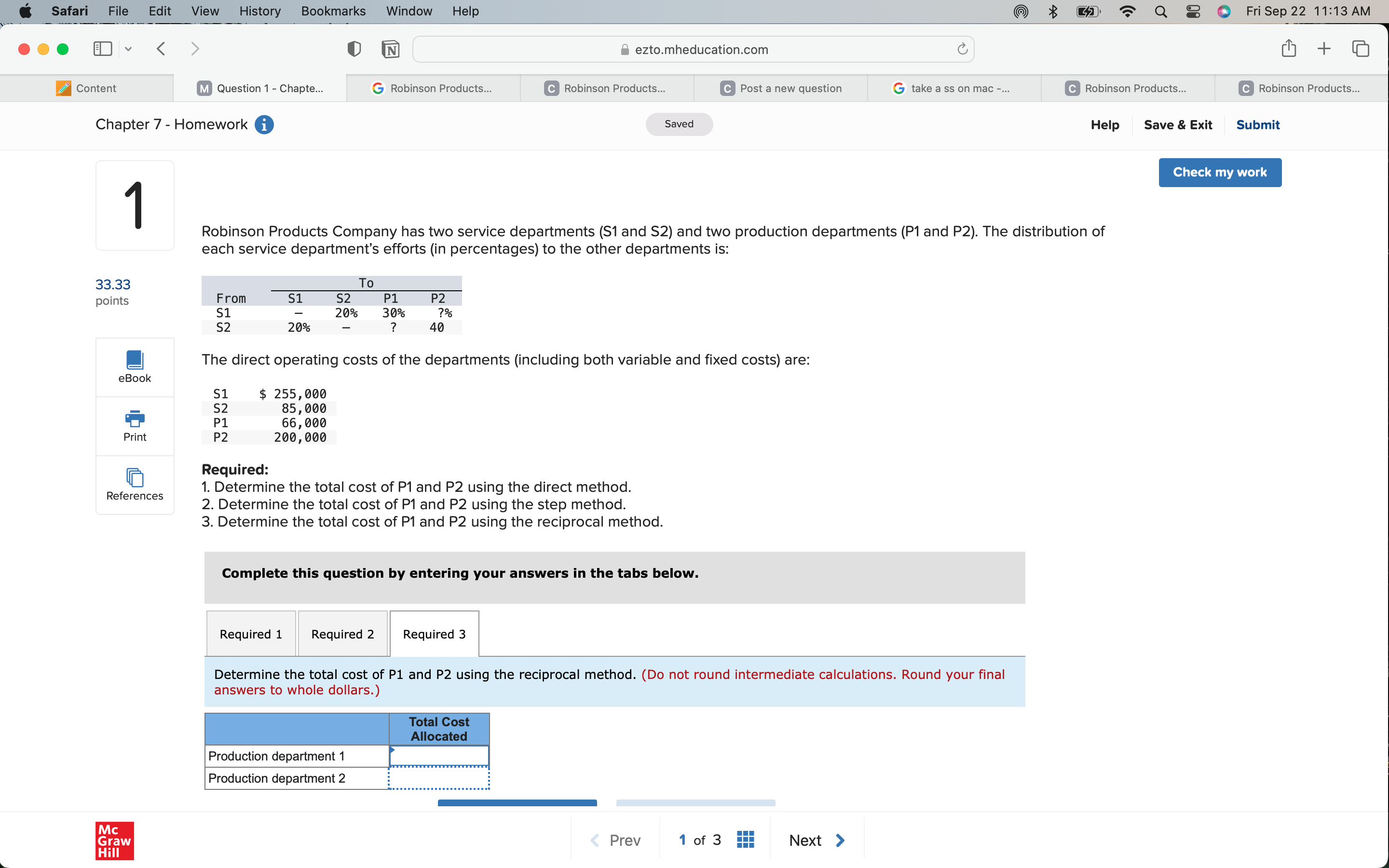Open the Bookmarks menu
Screen dimensions: 1389x868
point(333,11)
